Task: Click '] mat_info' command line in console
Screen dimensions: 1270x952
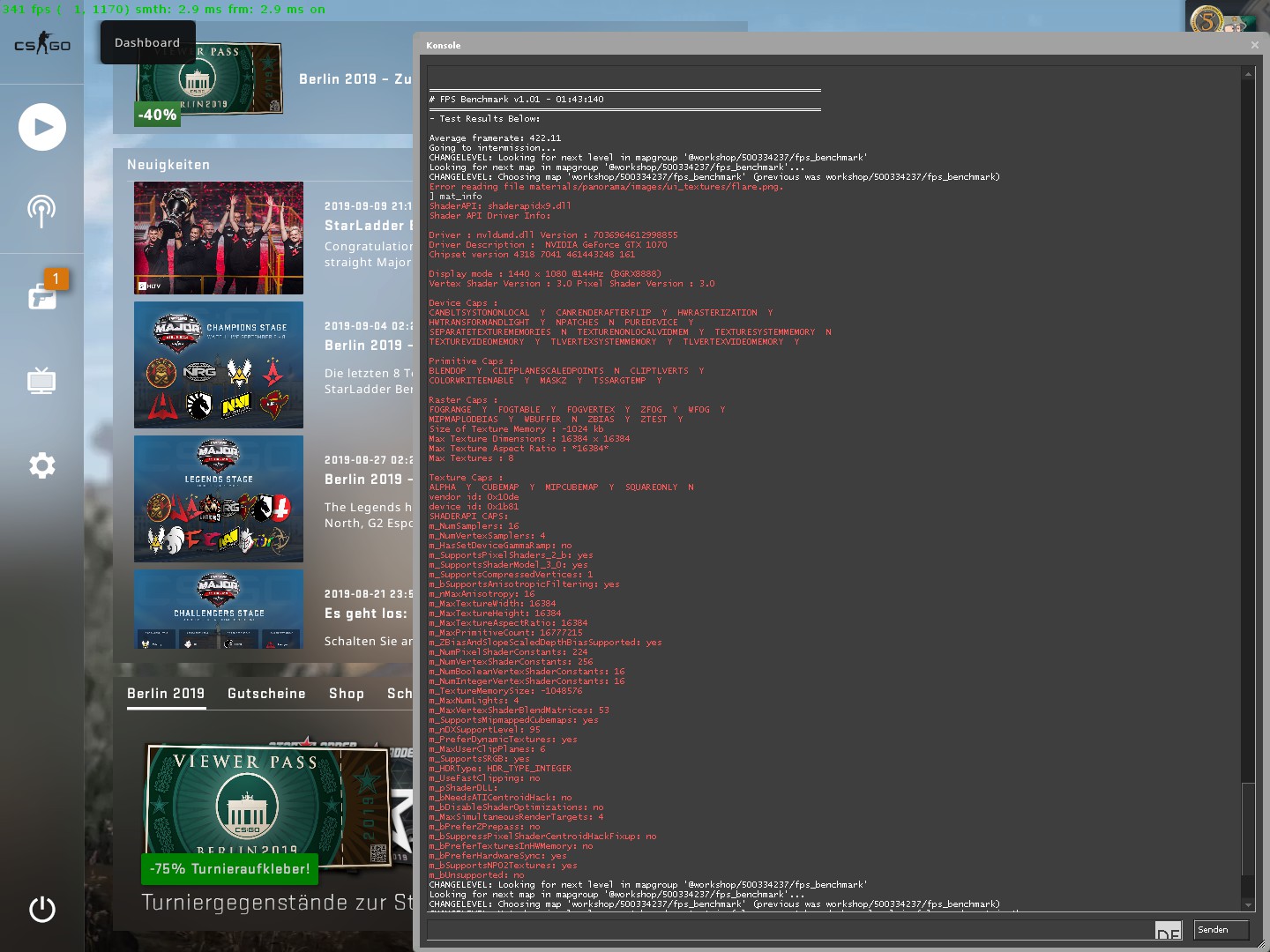Action: 455,197
